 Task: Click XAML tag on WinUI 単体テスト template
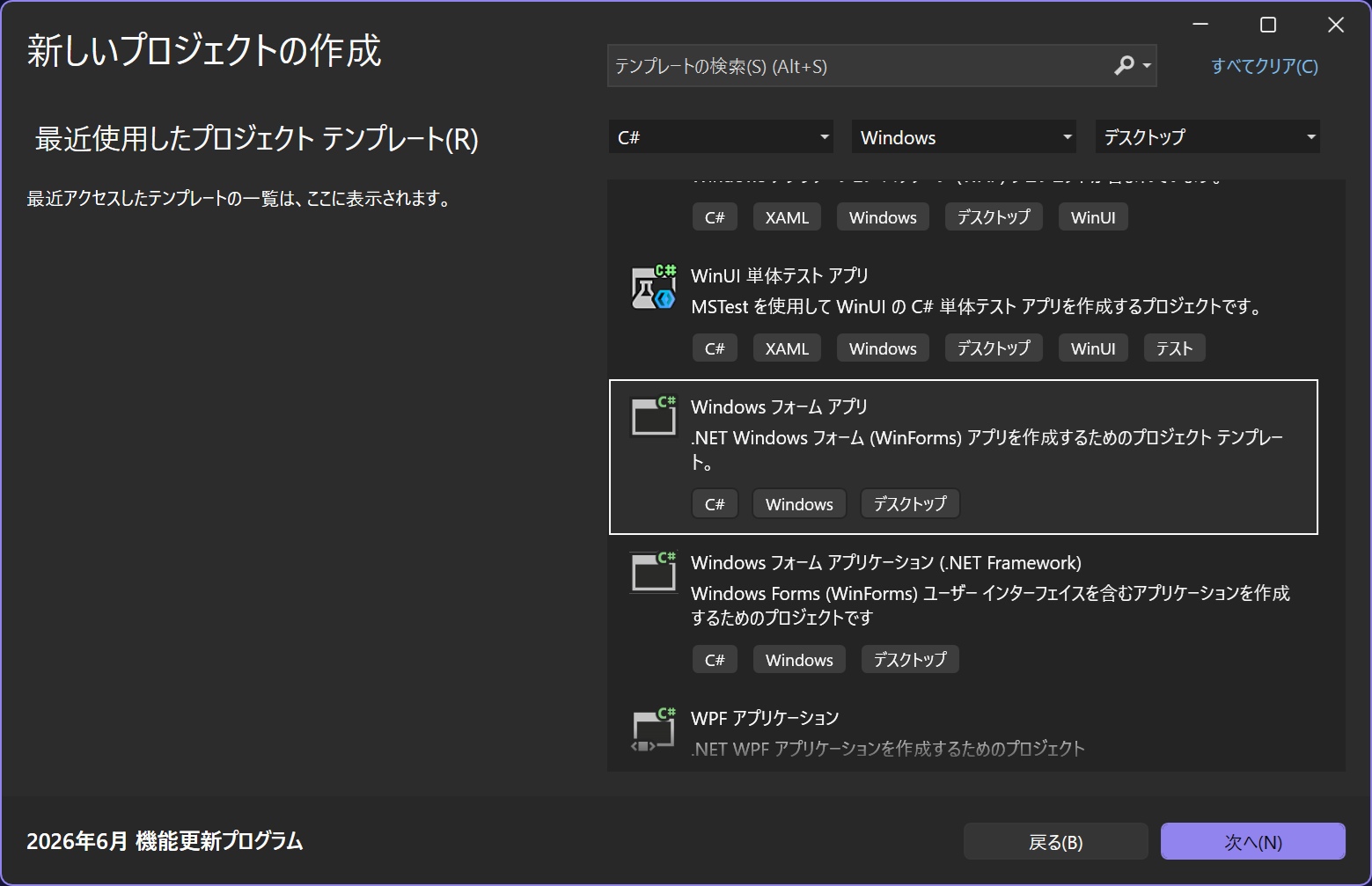coord(787,348)
